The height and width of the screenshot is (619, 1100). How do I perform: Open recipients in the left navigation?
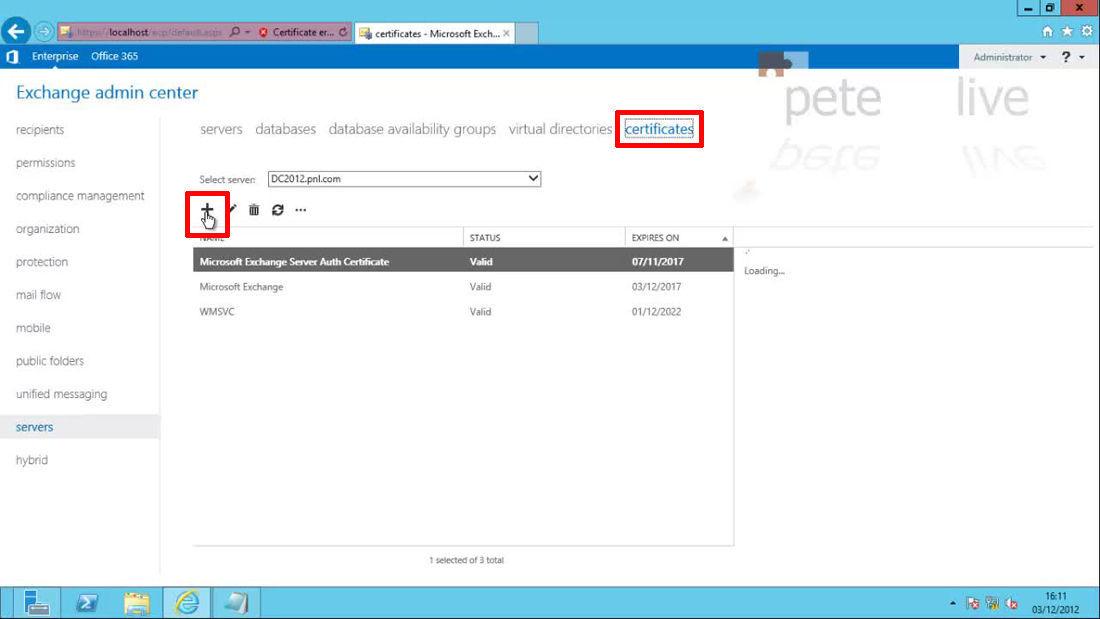(x=40, y=130)
